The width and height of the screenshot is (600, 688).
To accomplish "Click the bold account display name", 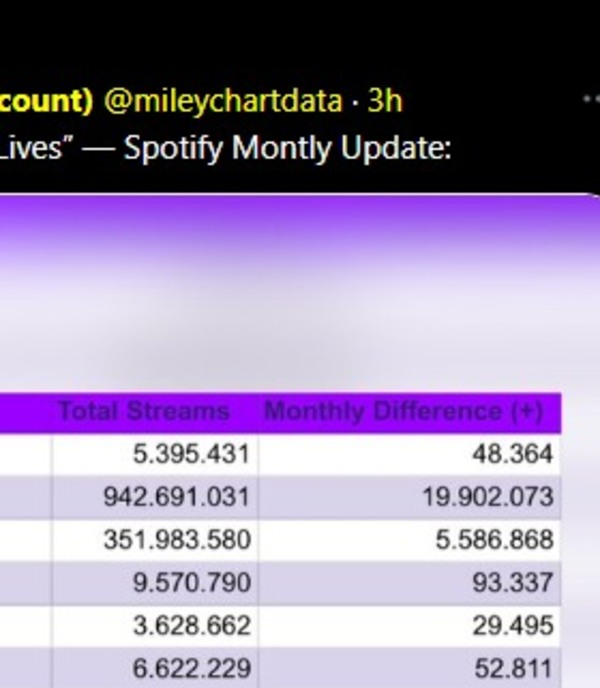I will [45, 101].
